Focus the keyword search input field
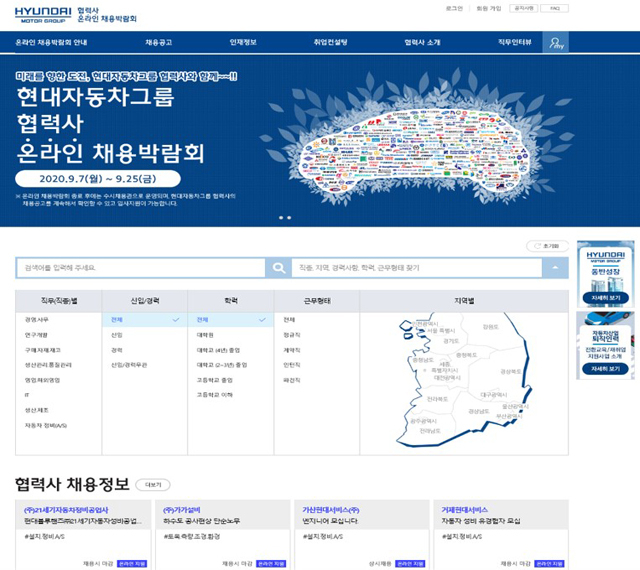Screen dimensions: 640x570 coord(141,268)
